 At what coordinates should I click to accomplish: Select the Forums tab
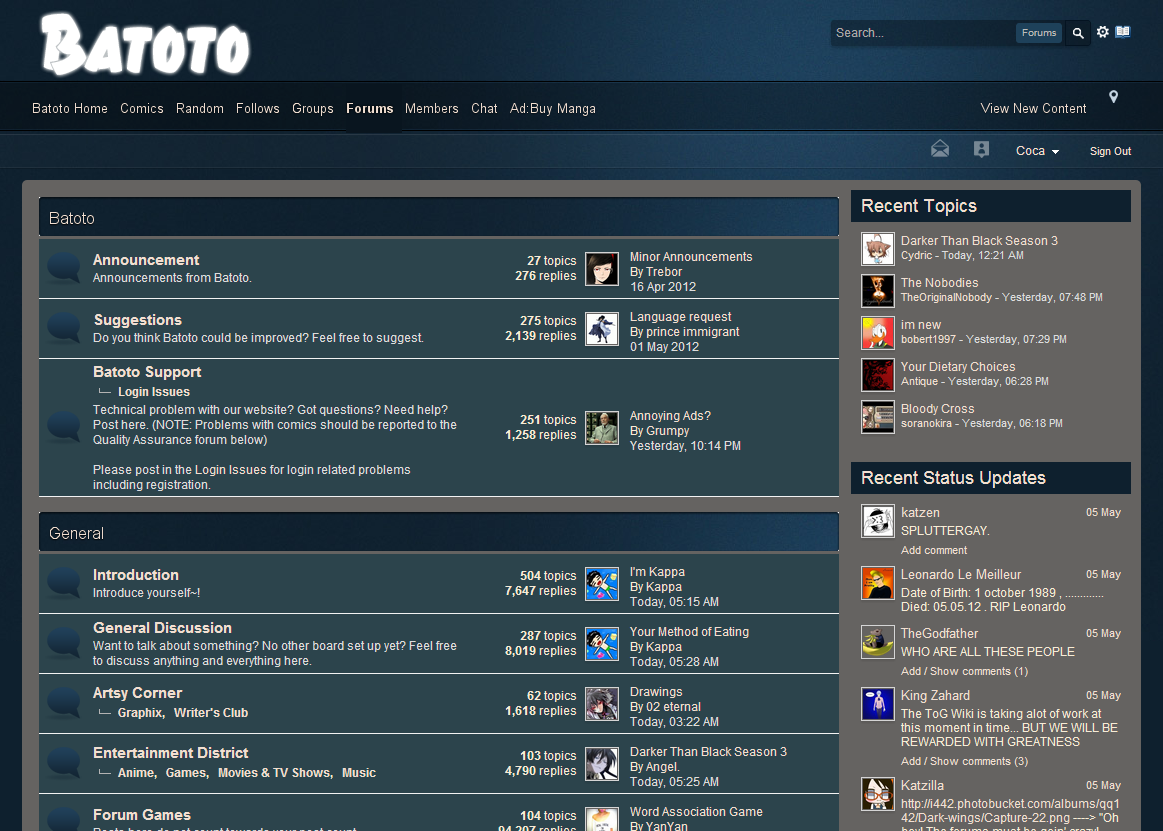point(369,108)
